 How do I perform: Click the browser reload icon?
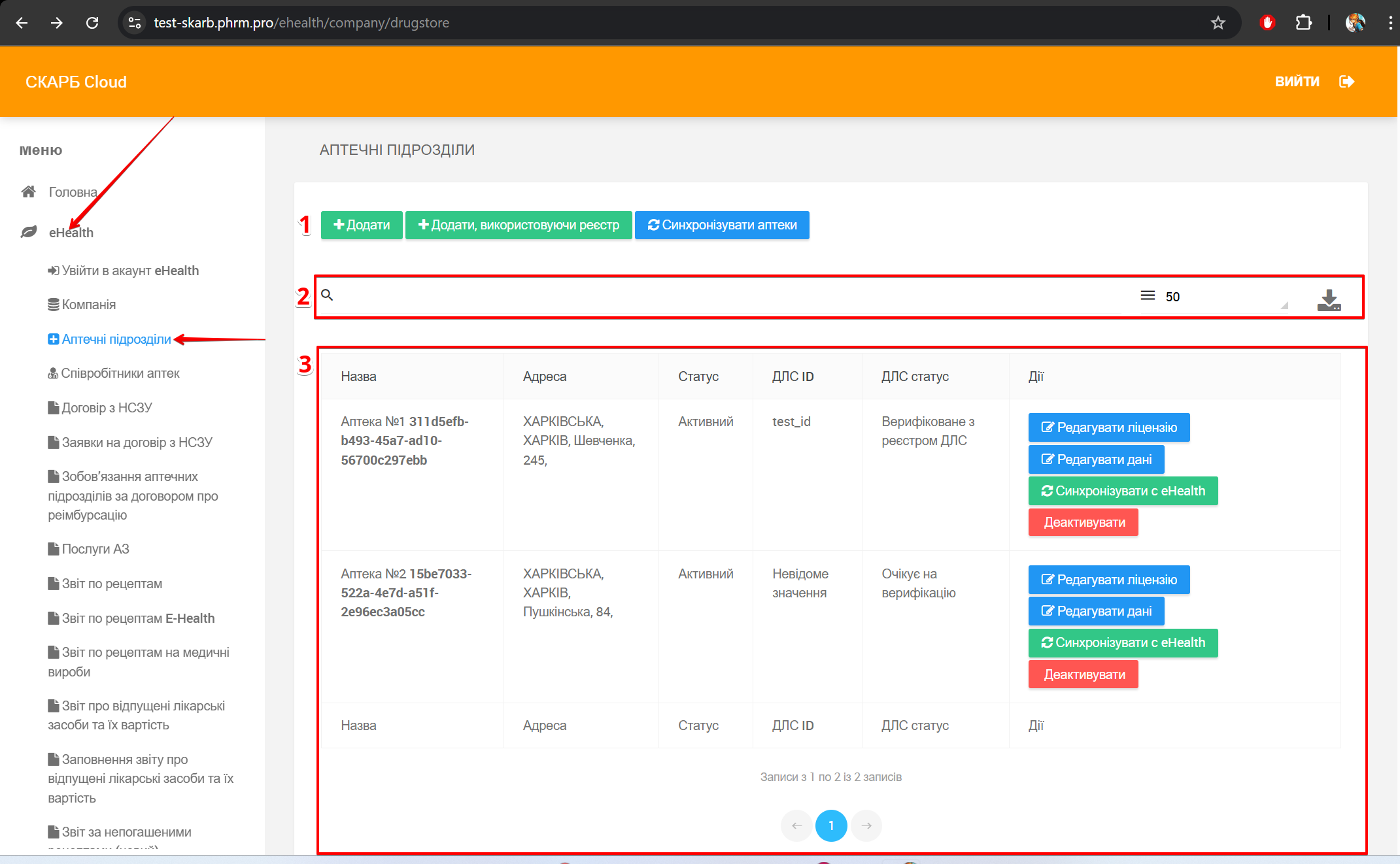(92, 23)
